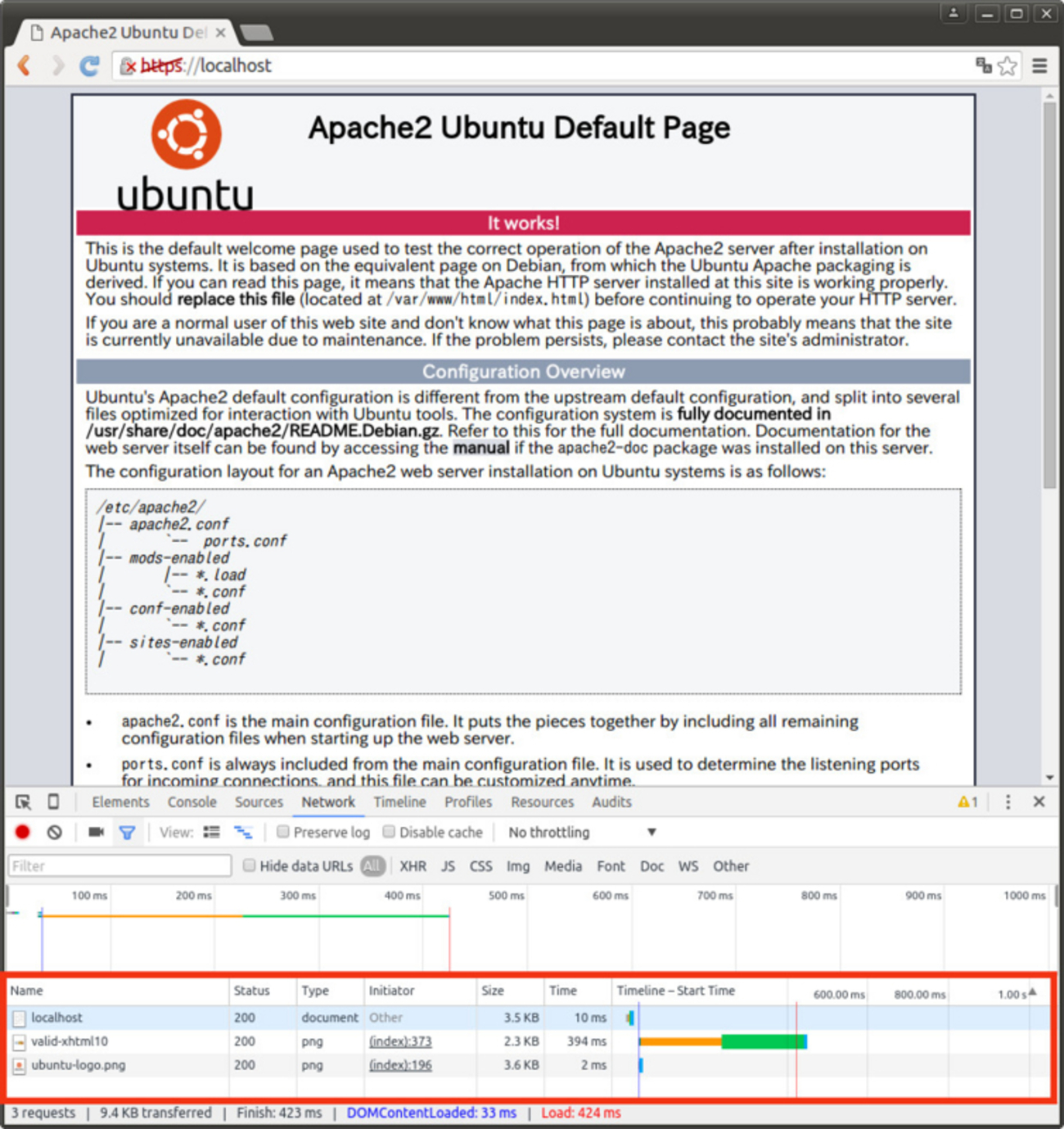Select the ubuntu-logo.png request row

tap(529, 1065)
